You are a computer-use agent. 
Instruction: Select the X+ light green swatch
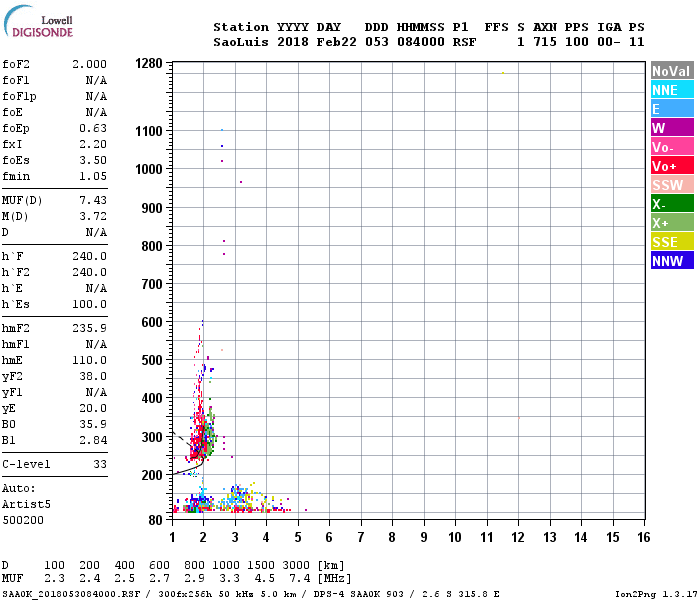pos(672,223)
